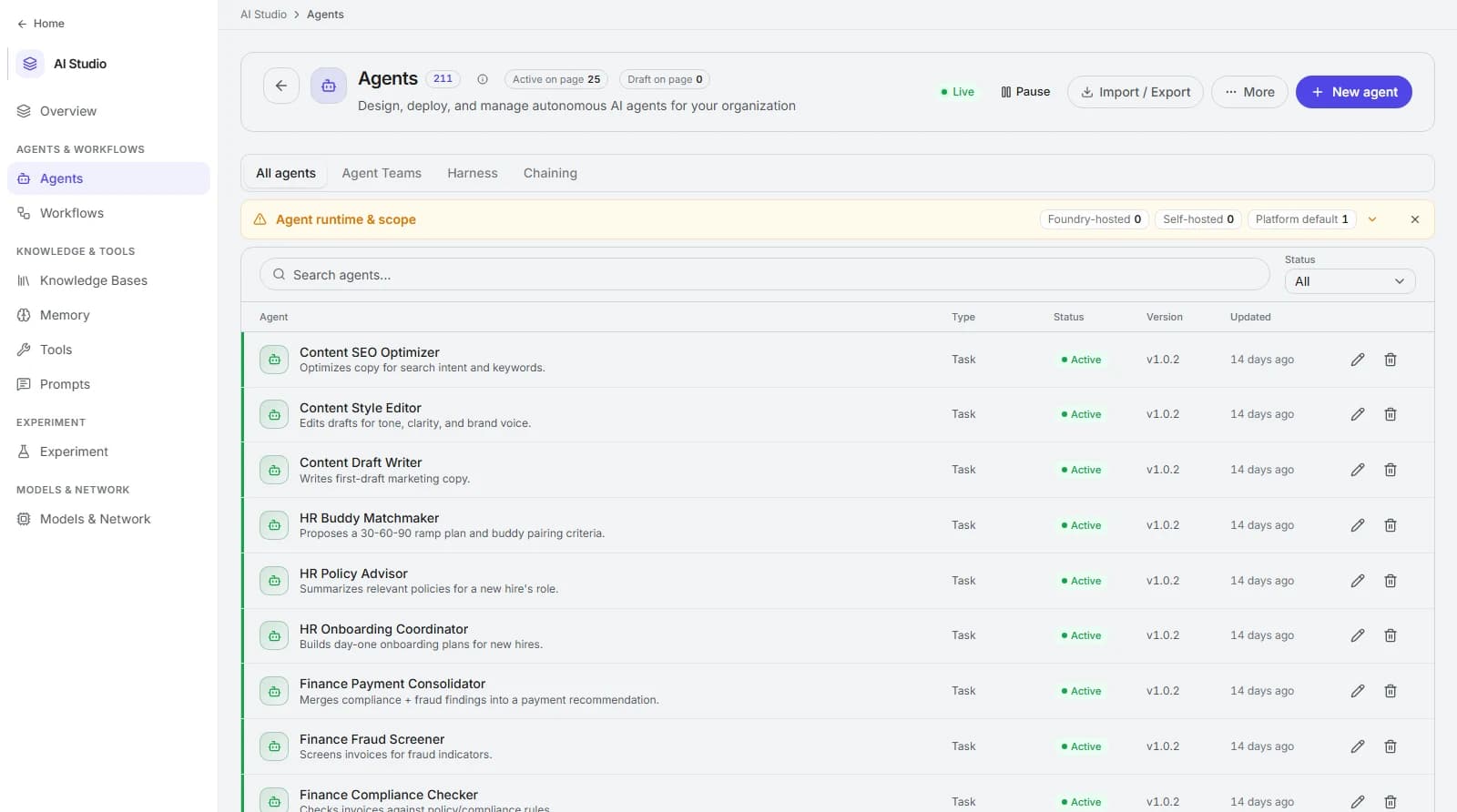Click the Agents header robot icon
Viewport: 1457px width, 812px height.
(x=329, y=86)
